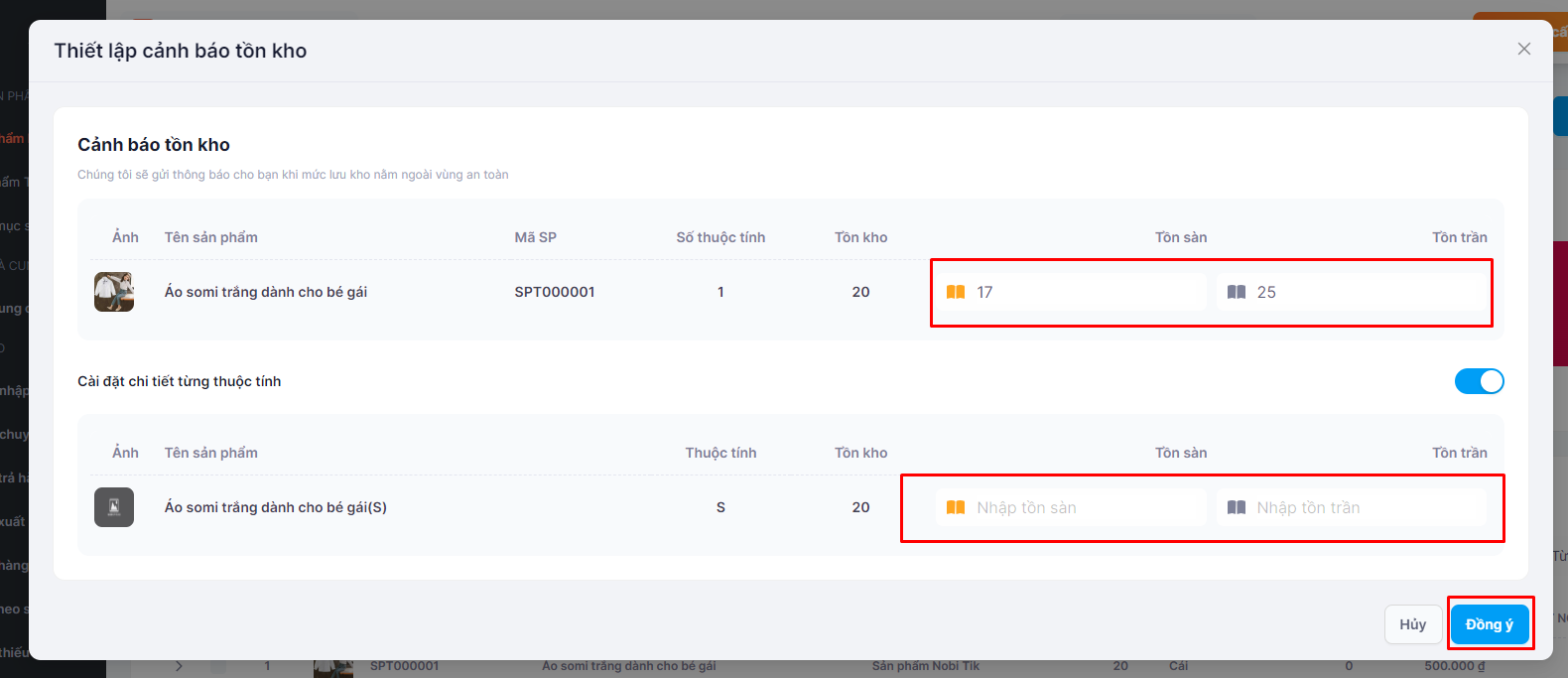The image size is (1568, 678).
Task: Close the inventory alert setup dialog
Action: [x=1523, y=49]
